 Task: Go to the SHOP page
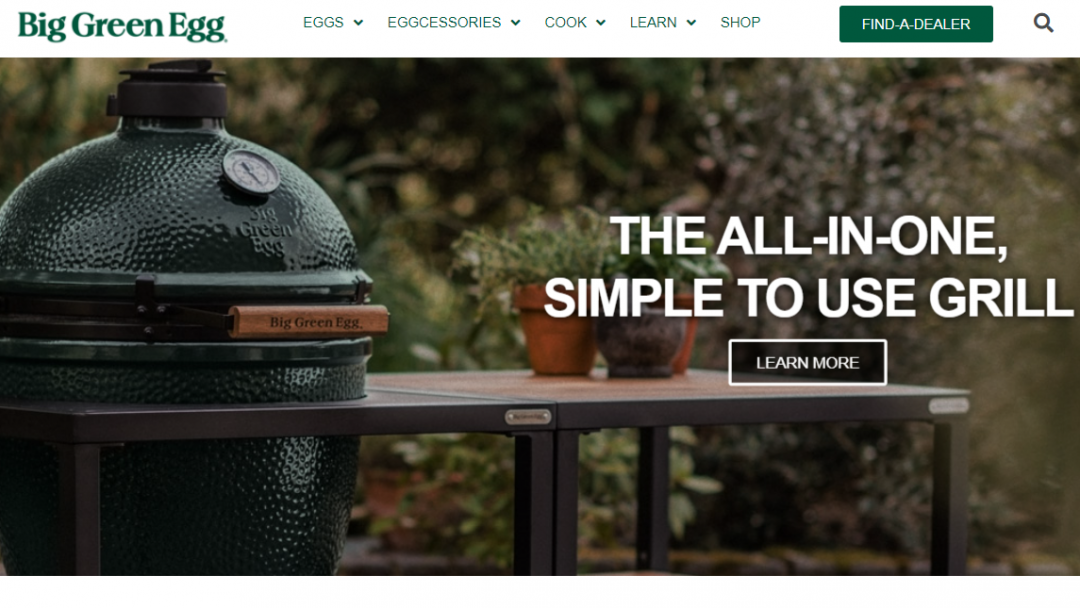pos(740,23)
